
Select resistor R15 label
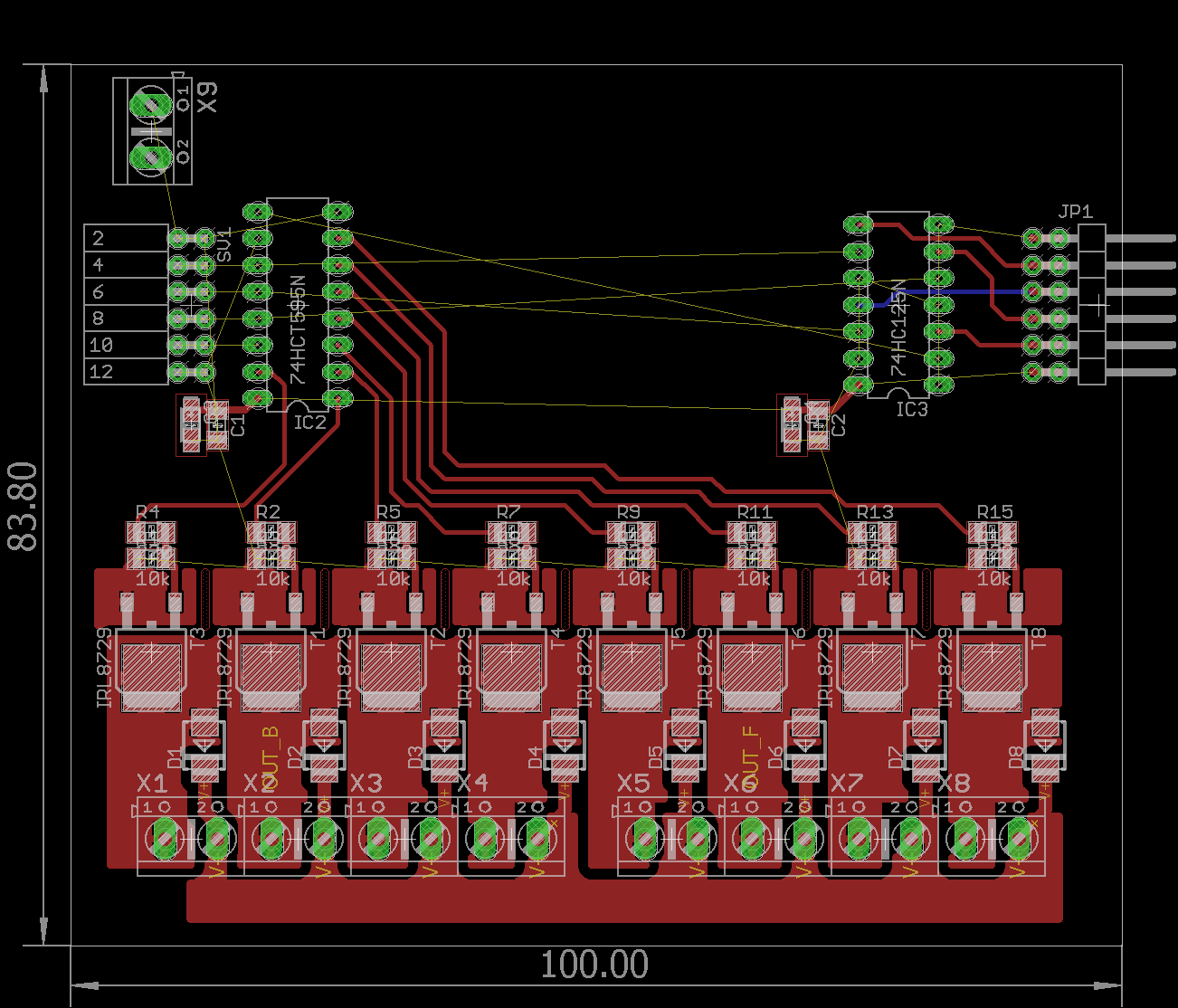995,512
